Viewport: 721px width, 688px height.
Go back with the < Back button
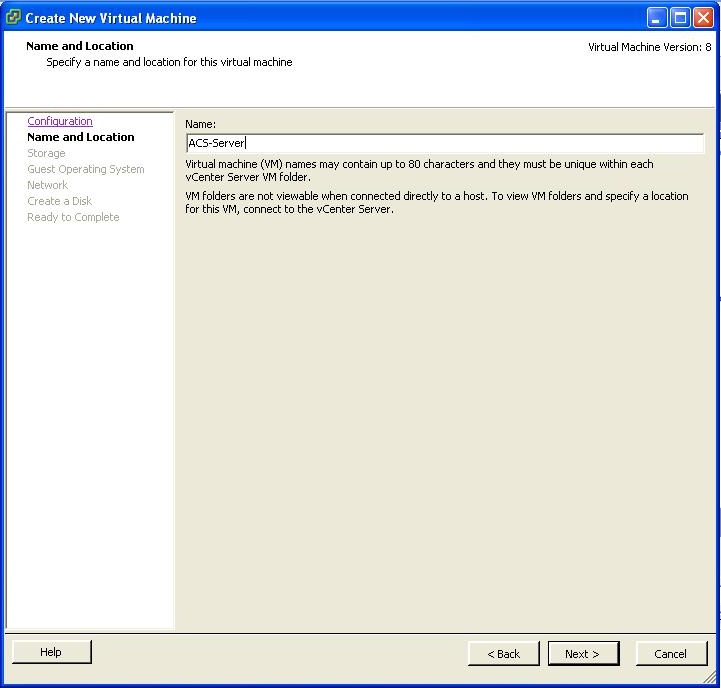click(503, 653)
